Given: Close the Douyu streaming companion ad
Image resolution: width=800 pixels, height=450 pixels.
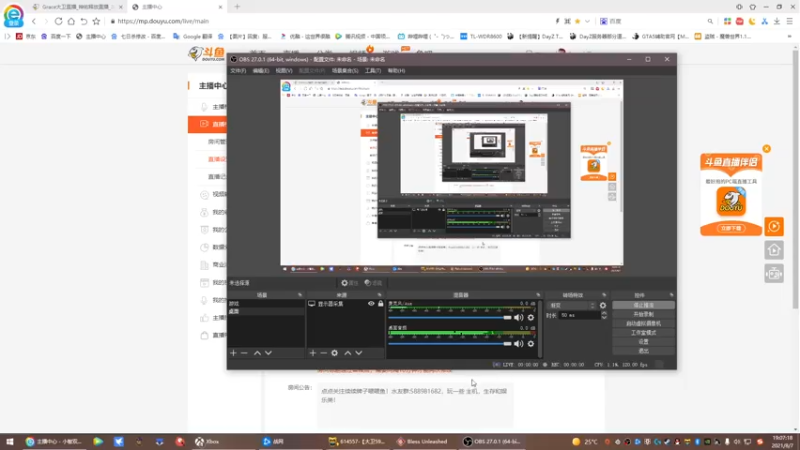Looking at the screenshot, I should [766, 149].
